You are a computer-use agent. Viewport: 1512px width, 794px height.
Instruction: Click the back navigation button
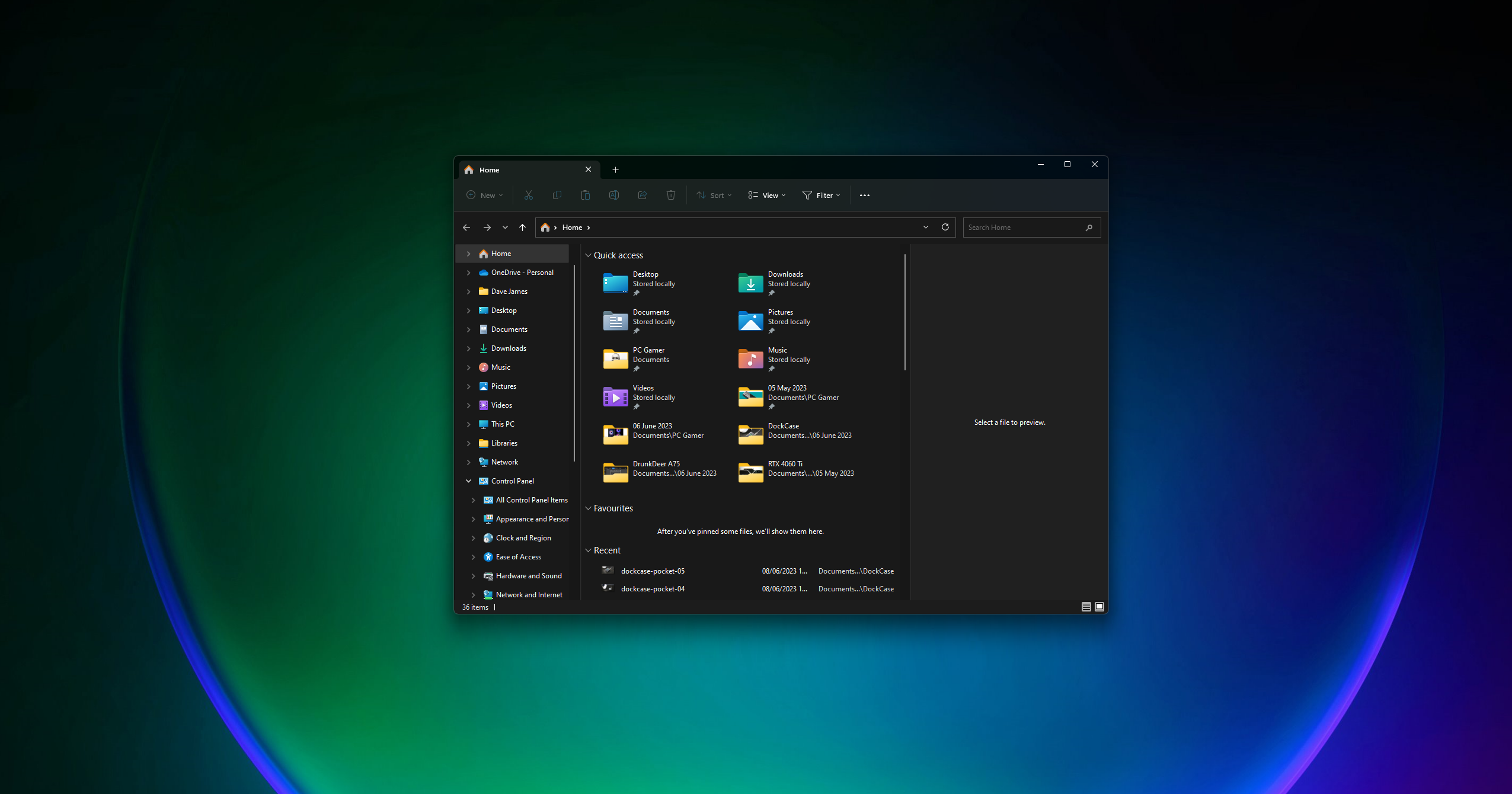point(466,227)
